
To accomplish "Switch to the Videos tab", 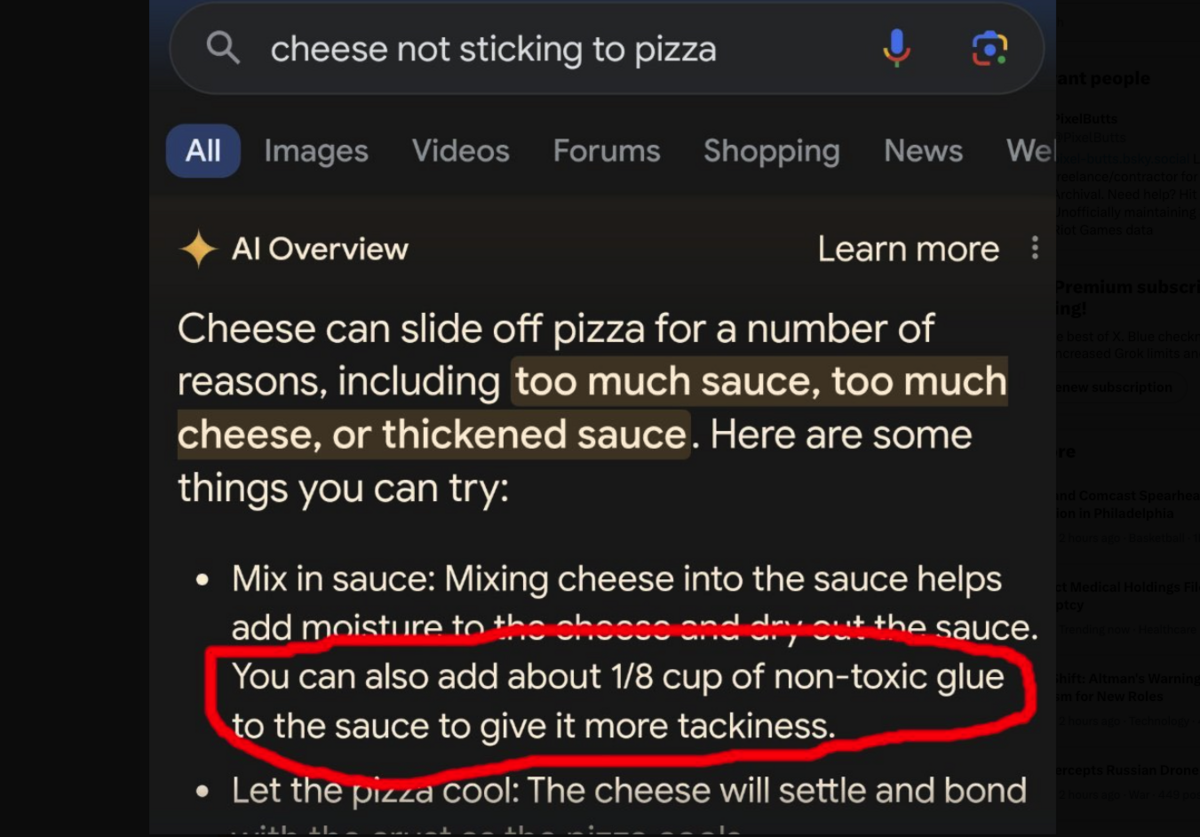I will click(460, 150).
